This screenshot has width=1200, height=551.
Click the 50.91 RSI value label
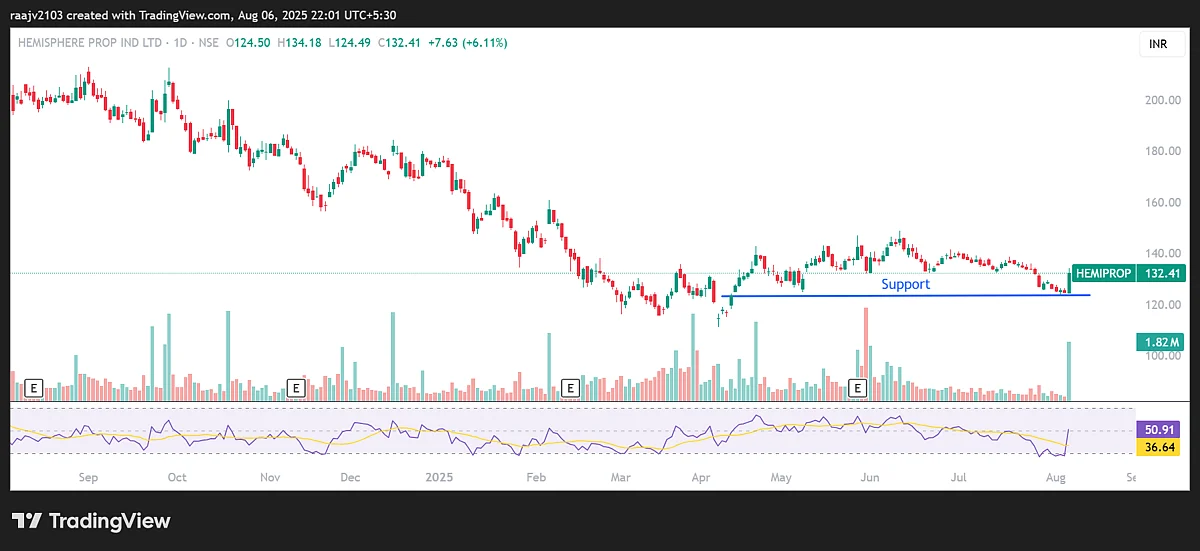1159,429
